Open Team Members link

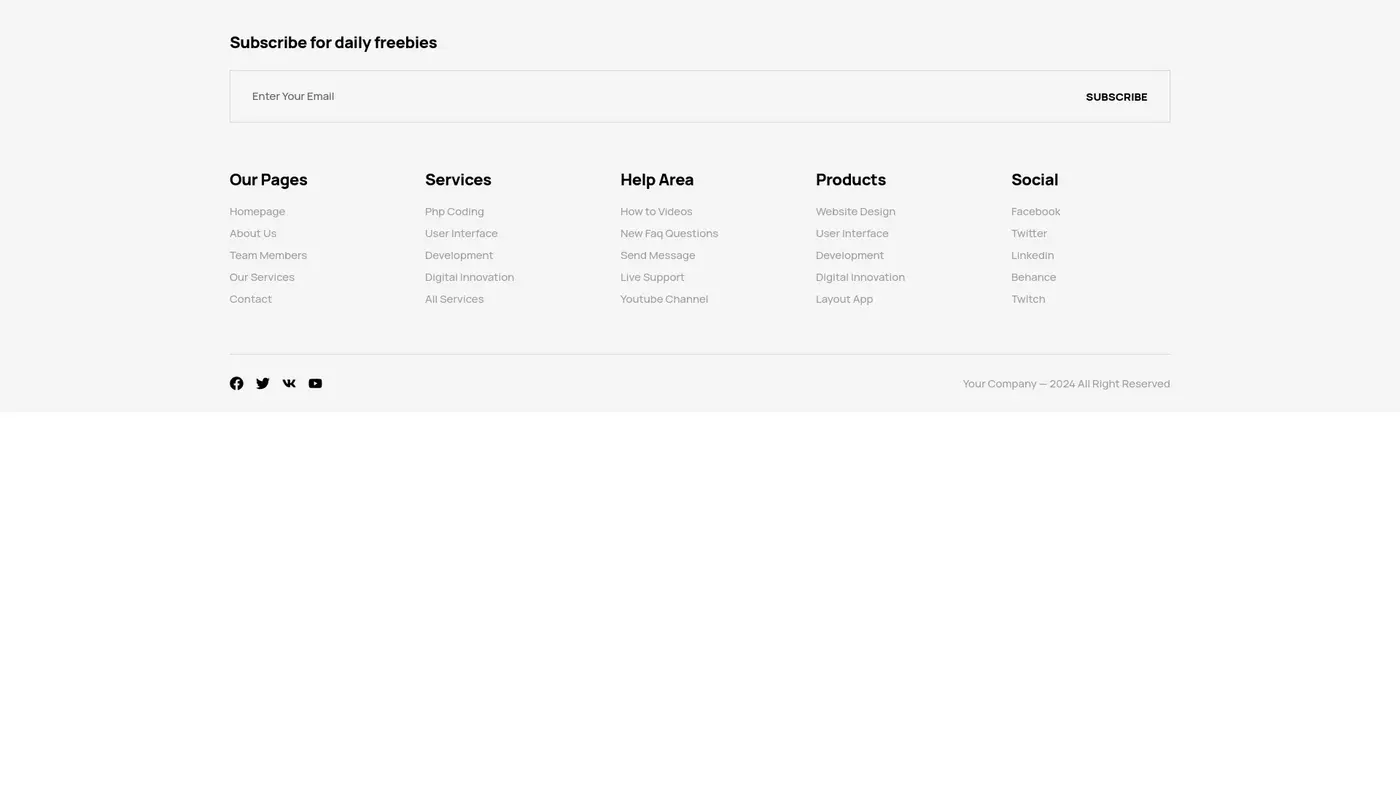coord(268,256)
